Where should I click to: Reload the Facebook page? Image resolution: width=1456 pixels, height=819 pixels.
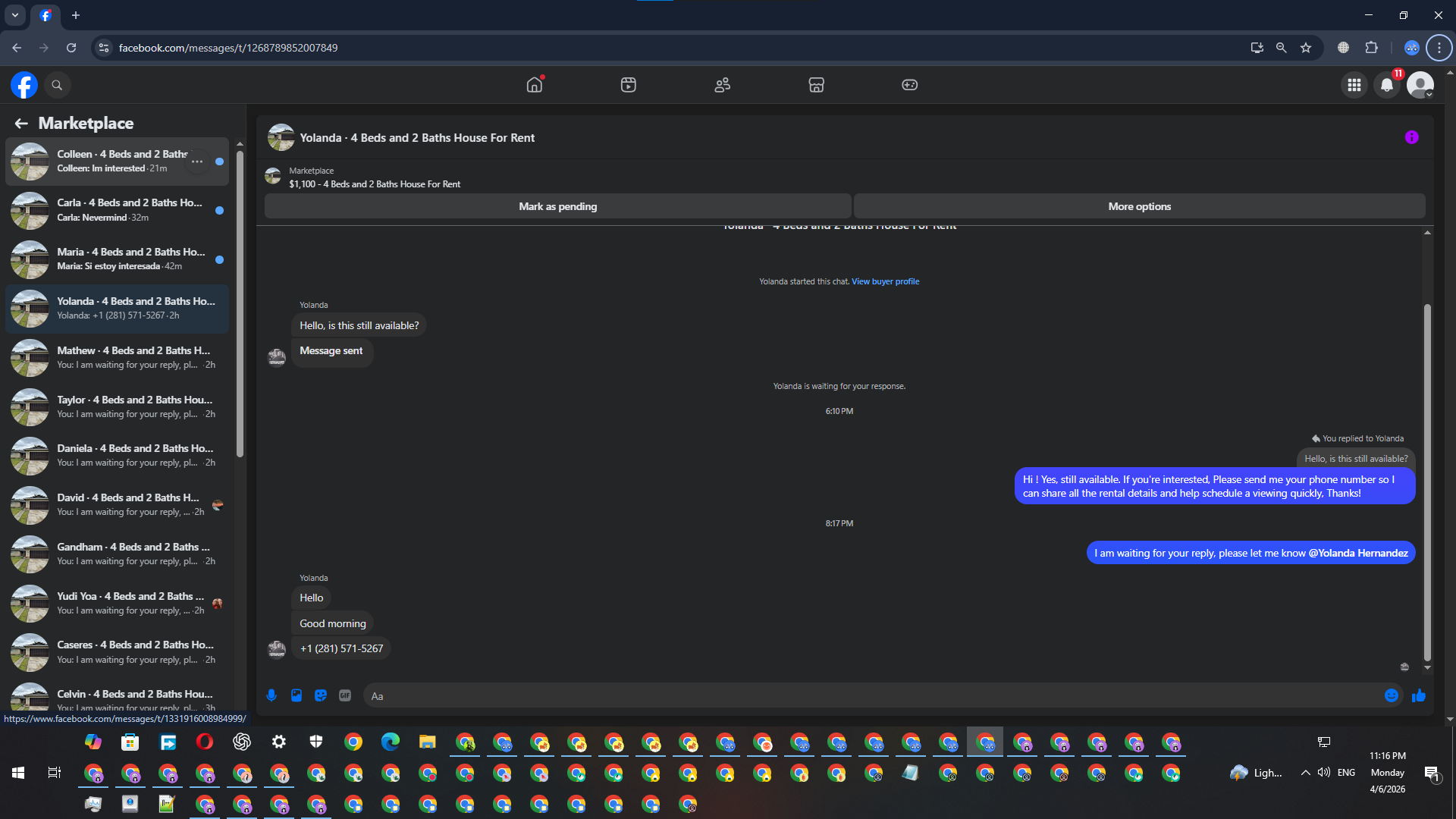click(x=71, y=48)
